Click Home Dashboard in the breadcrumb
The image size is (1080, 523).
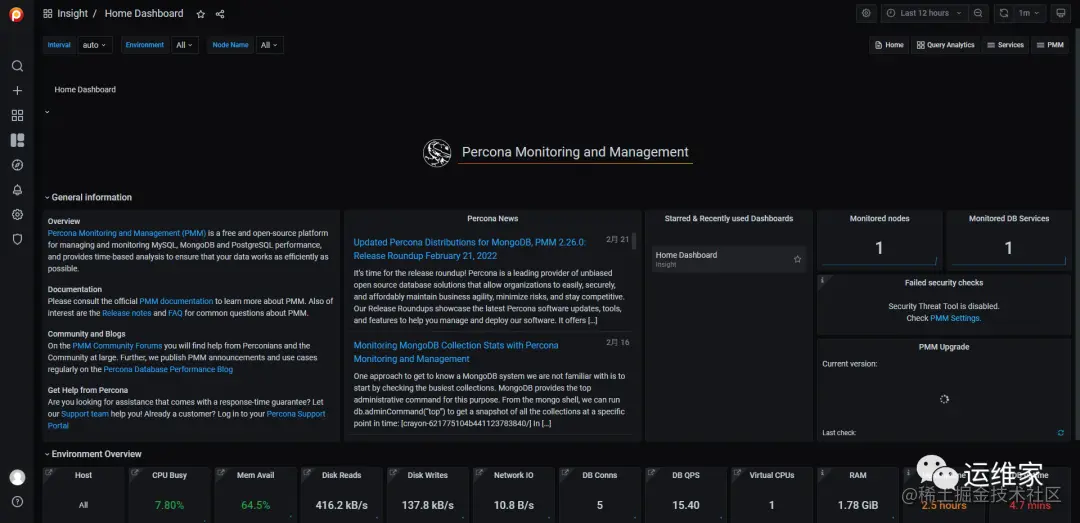[x=144, y=14]
